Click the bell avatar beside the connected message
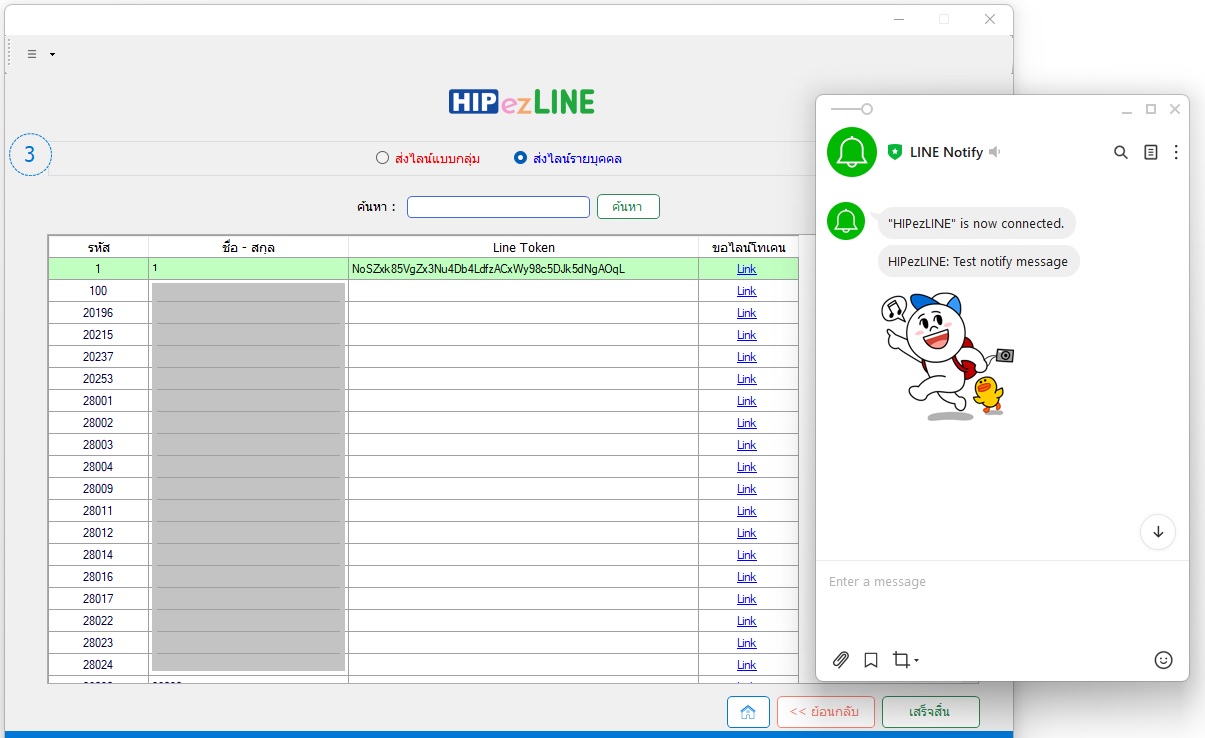 [x=846, y=221]
